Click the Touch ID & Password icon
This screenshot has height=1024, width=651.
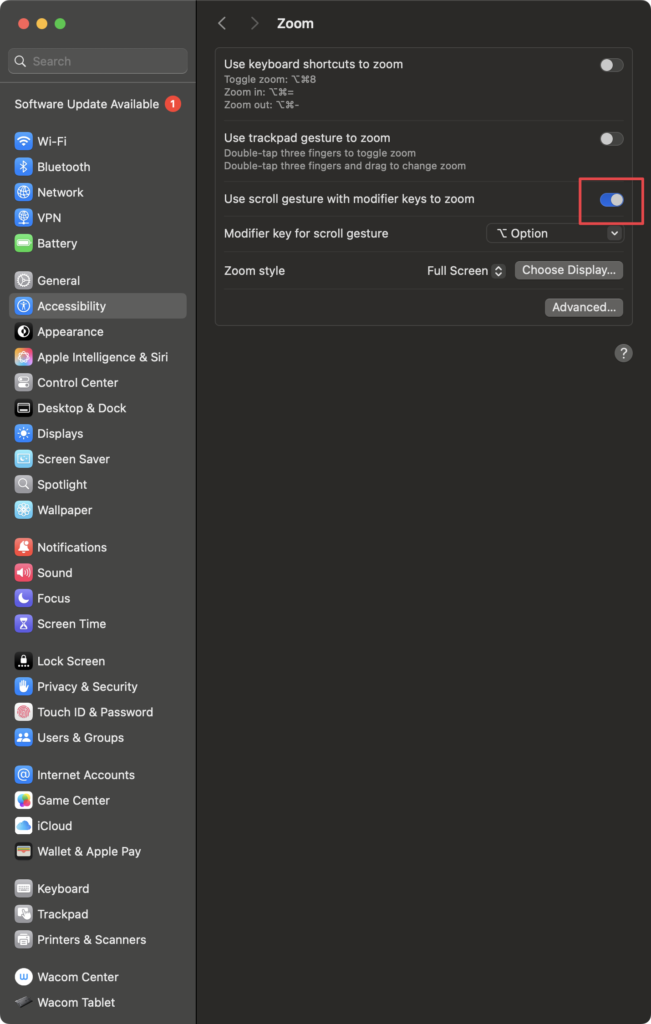[x=23, y=712]
